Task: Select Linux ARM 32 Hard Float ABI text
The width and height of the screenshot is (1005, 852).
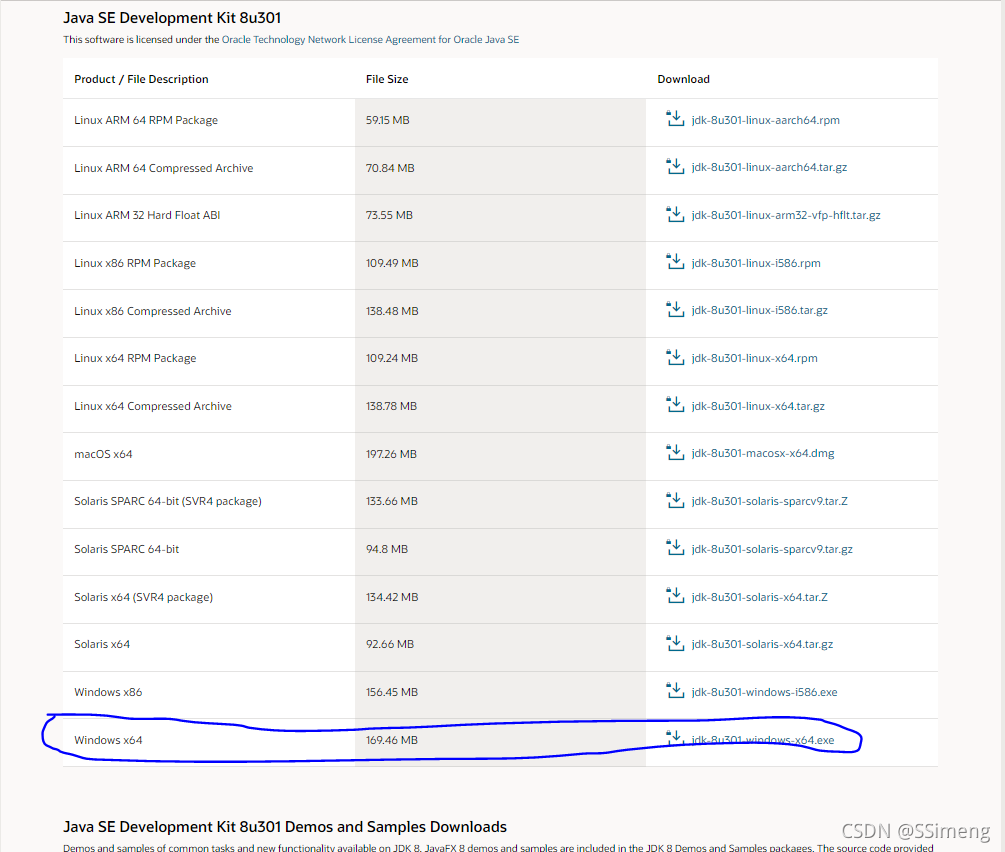Action: click(147, 215)
